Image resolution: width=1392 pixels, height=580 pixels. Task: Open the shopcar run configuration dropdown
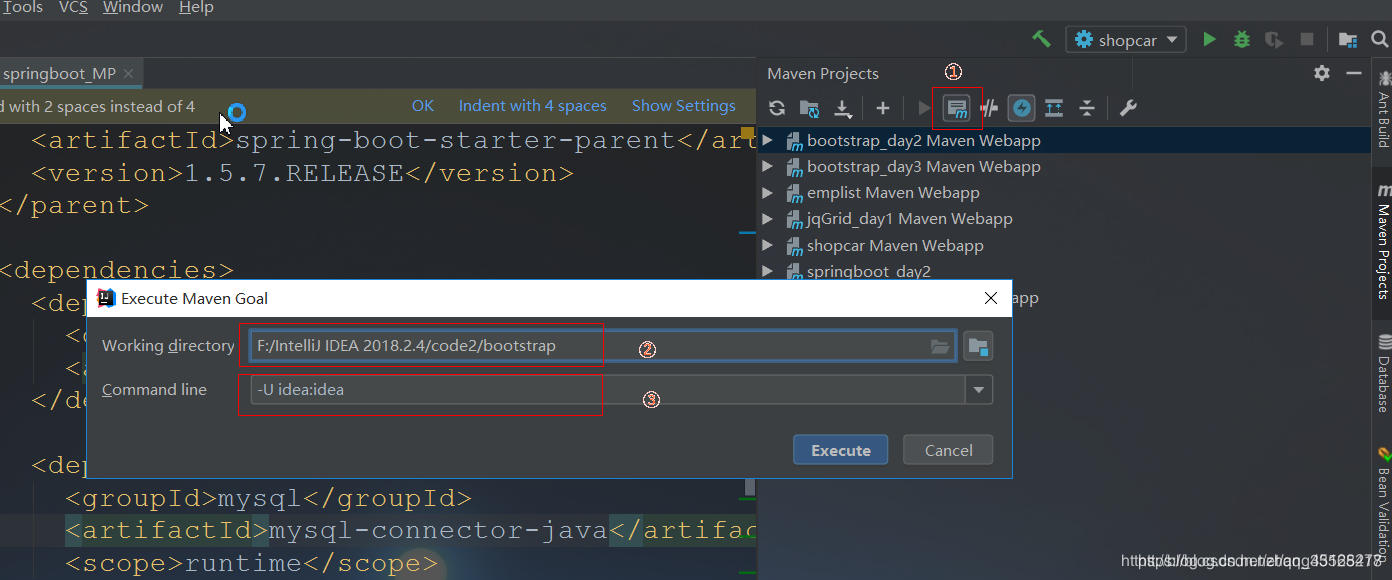1126,40
